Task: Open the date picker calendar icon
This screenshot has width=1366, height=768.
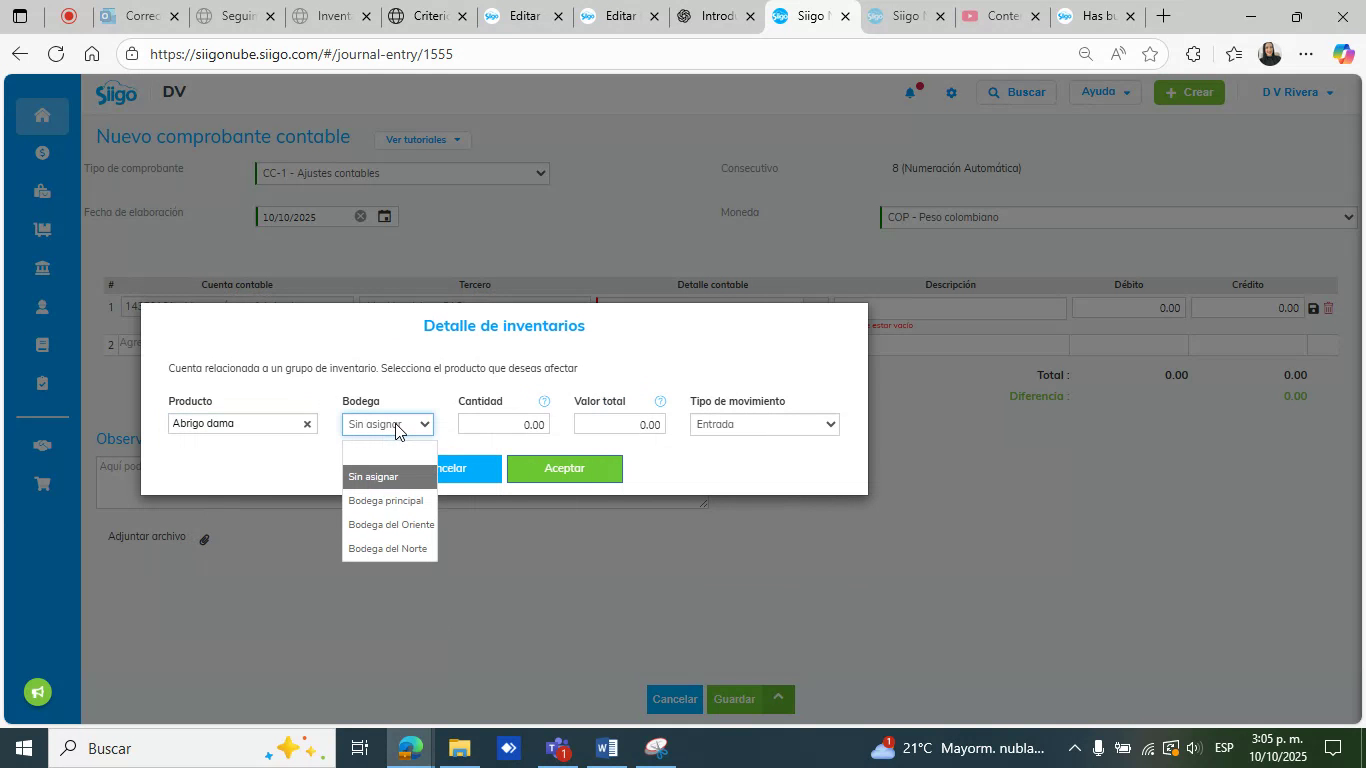Action: pos(384,216)
